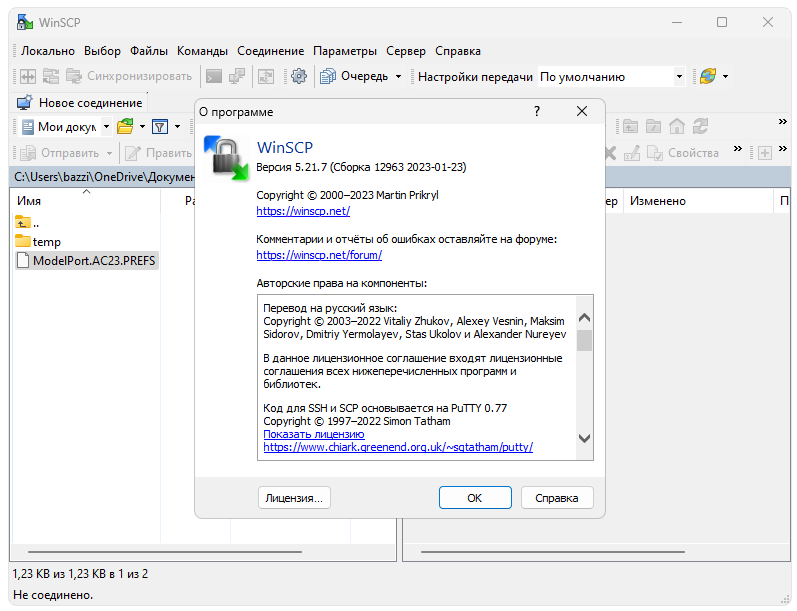Open the Выбор menu
Viewport: 797px width, 611px height.
click(102, 51)
